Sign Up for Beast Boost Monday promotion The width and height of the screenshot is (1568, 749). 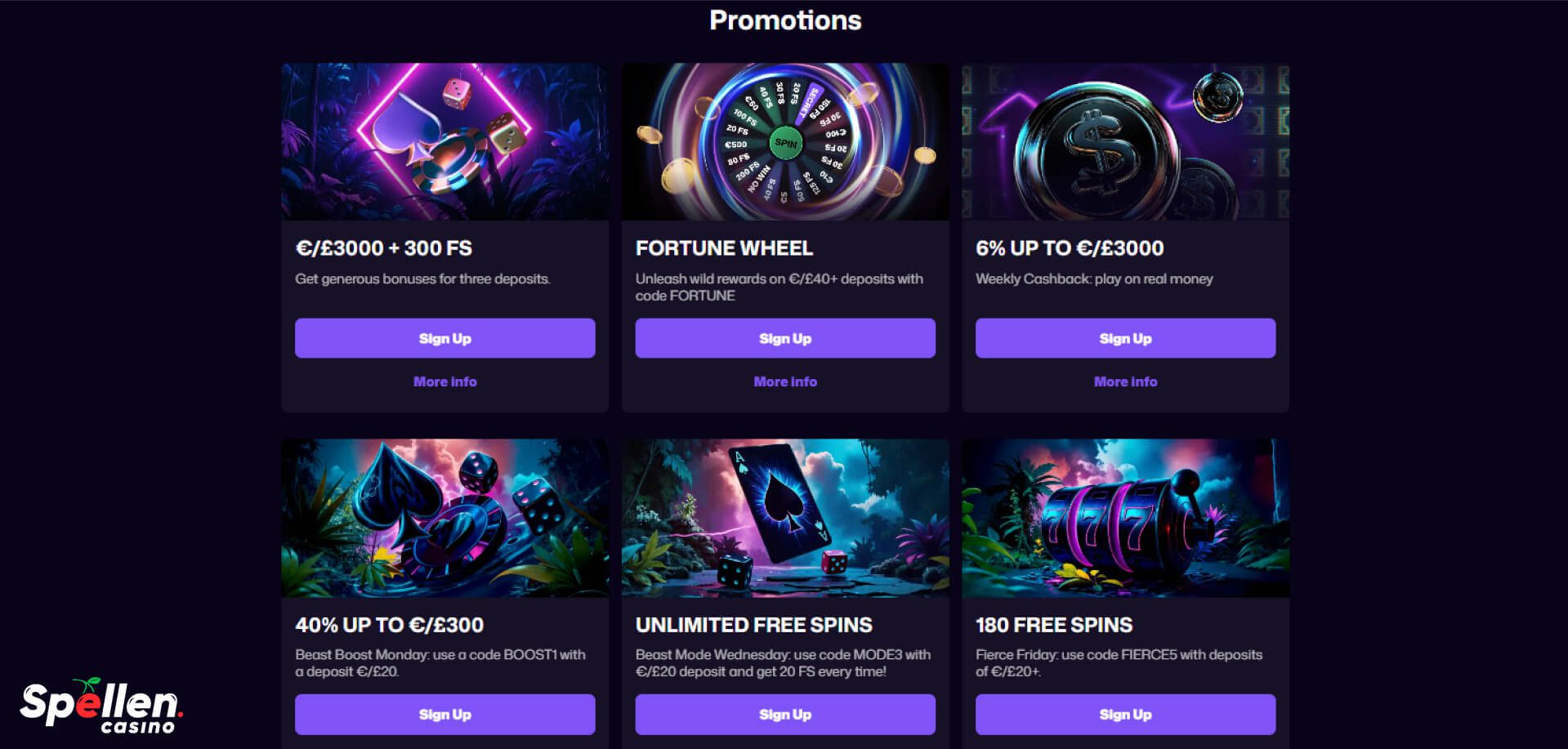pyautogui.click(x=445, y=713)
